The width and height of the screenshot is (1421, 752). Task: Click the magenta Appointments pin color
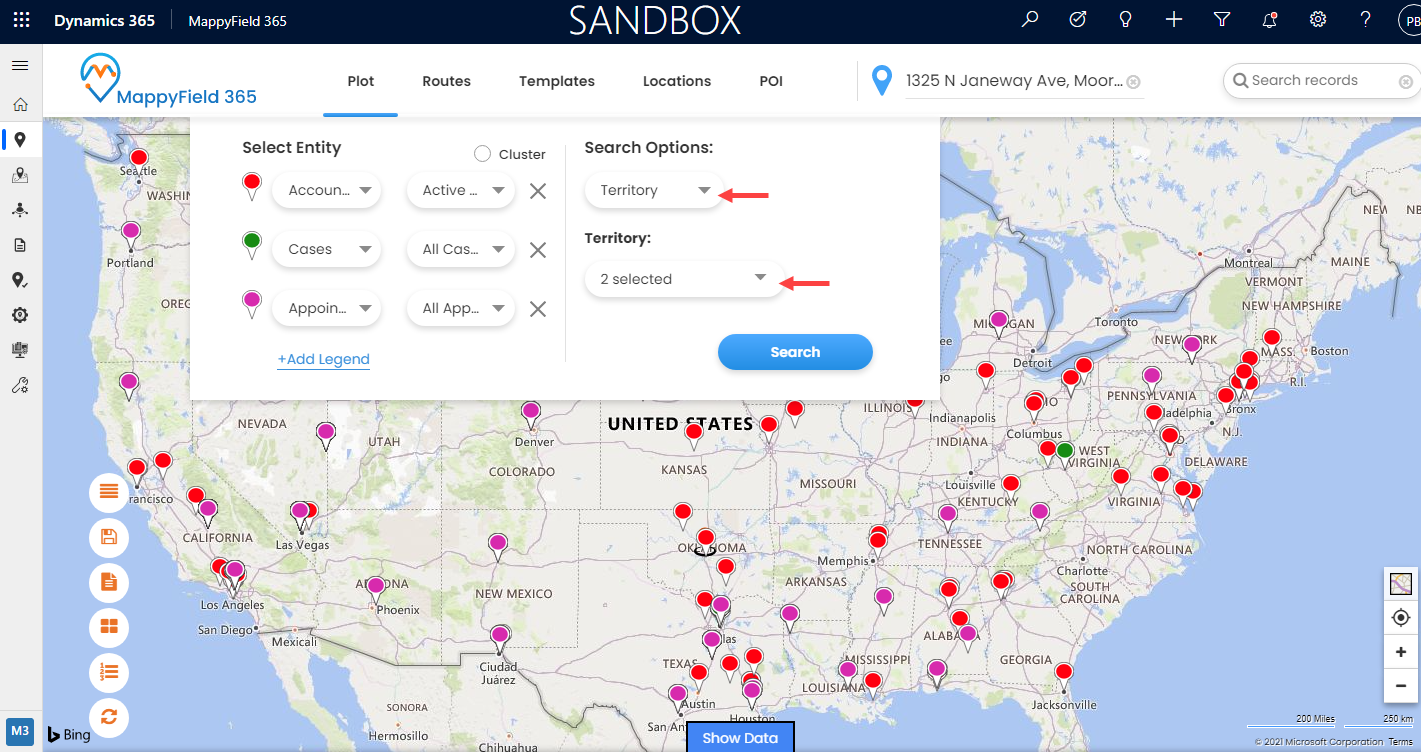tap(252, 304)
